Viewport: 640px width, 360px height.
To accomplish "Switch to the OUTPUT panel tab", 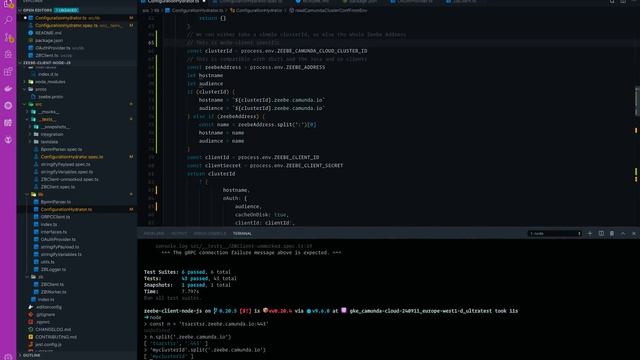I will pos(179,233).
